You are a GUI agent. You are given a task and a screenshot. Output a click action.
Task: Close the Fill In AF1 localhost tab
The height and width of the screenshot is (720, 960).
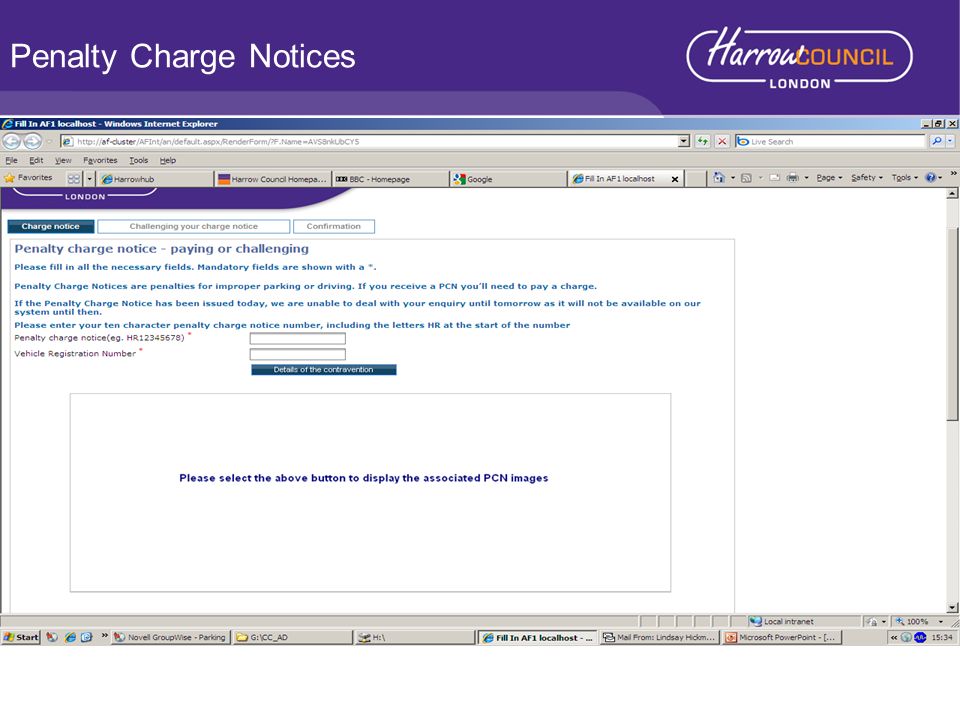click(x=675, y=179)
